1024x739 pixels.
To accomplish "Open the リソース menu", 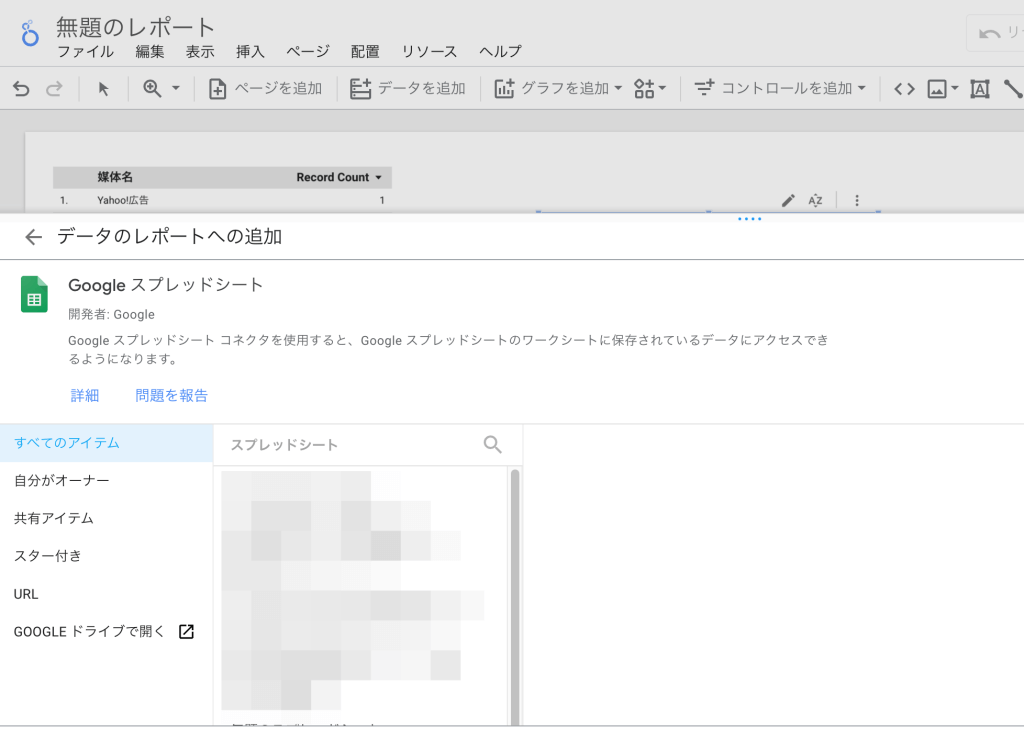I will point(429,52).
